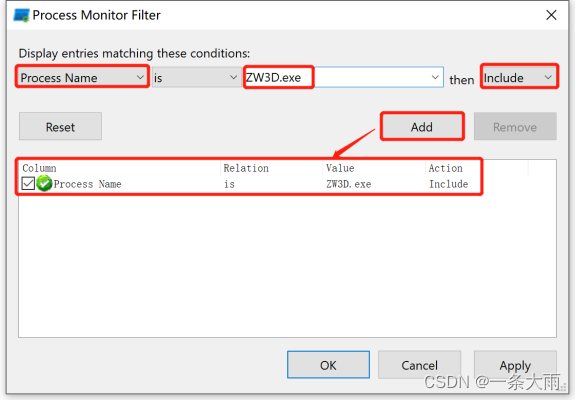Image resolution: width=576 pixels, height=400 pixels.
Task: Click 'Include' action cell in list
Action: [x=449, y=184]
